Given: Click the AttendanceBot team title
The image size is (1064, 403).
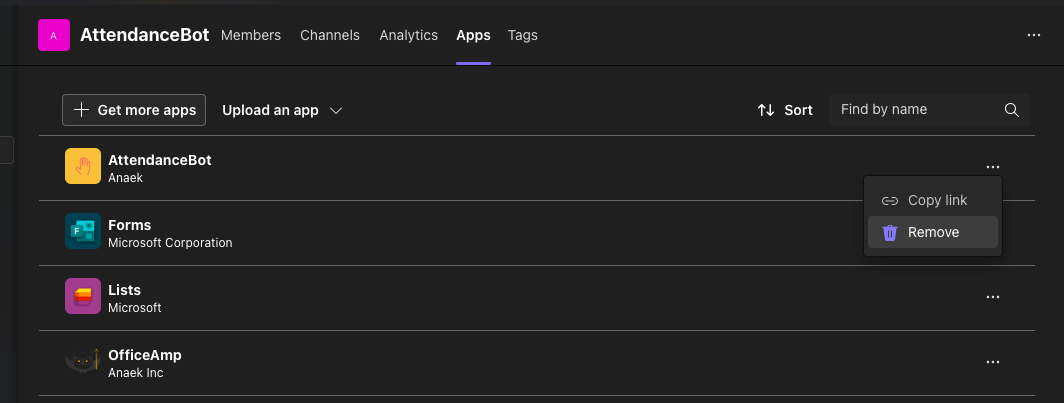Looking at the screenshot, I should point(145,35).
